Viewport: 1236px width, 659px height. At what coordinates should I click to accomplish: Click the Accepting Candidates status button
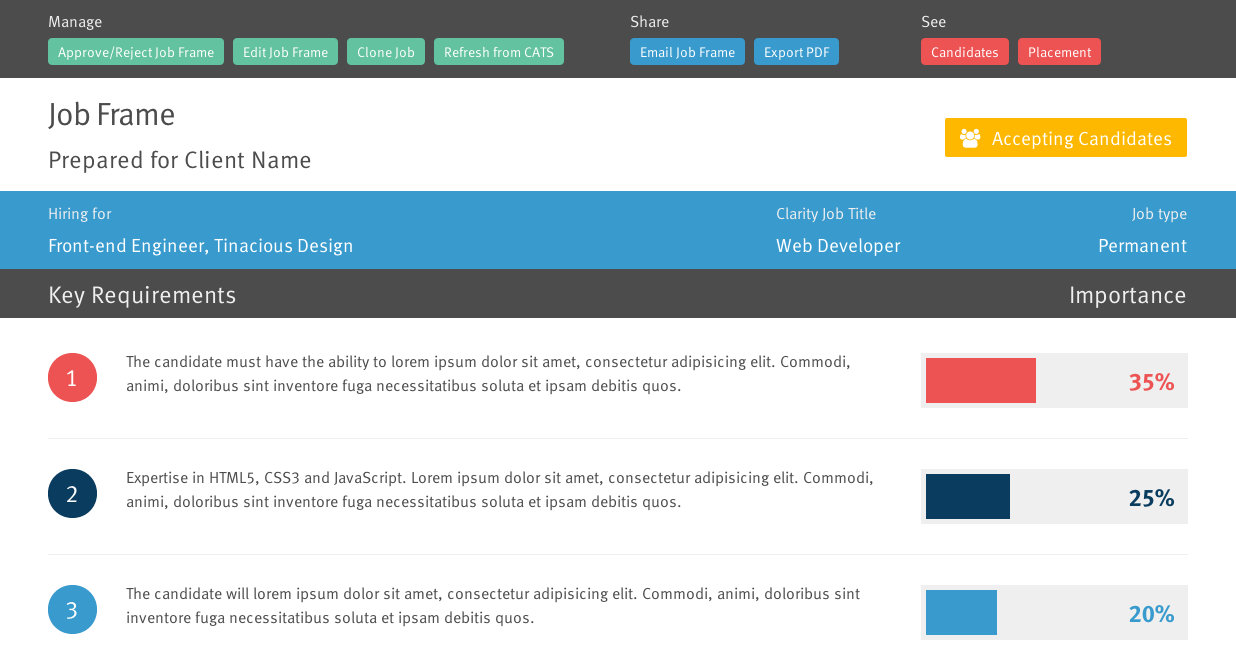tap(1066, 138)
